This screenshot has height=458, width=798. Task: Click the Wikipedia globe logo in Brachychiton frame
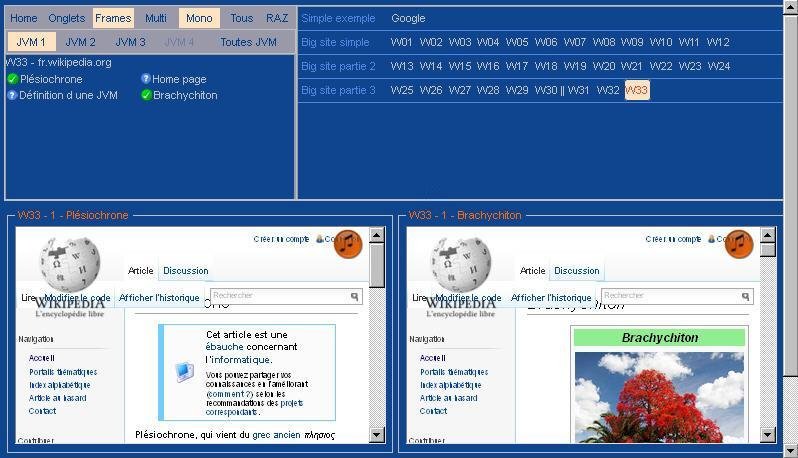click(461, 265)
